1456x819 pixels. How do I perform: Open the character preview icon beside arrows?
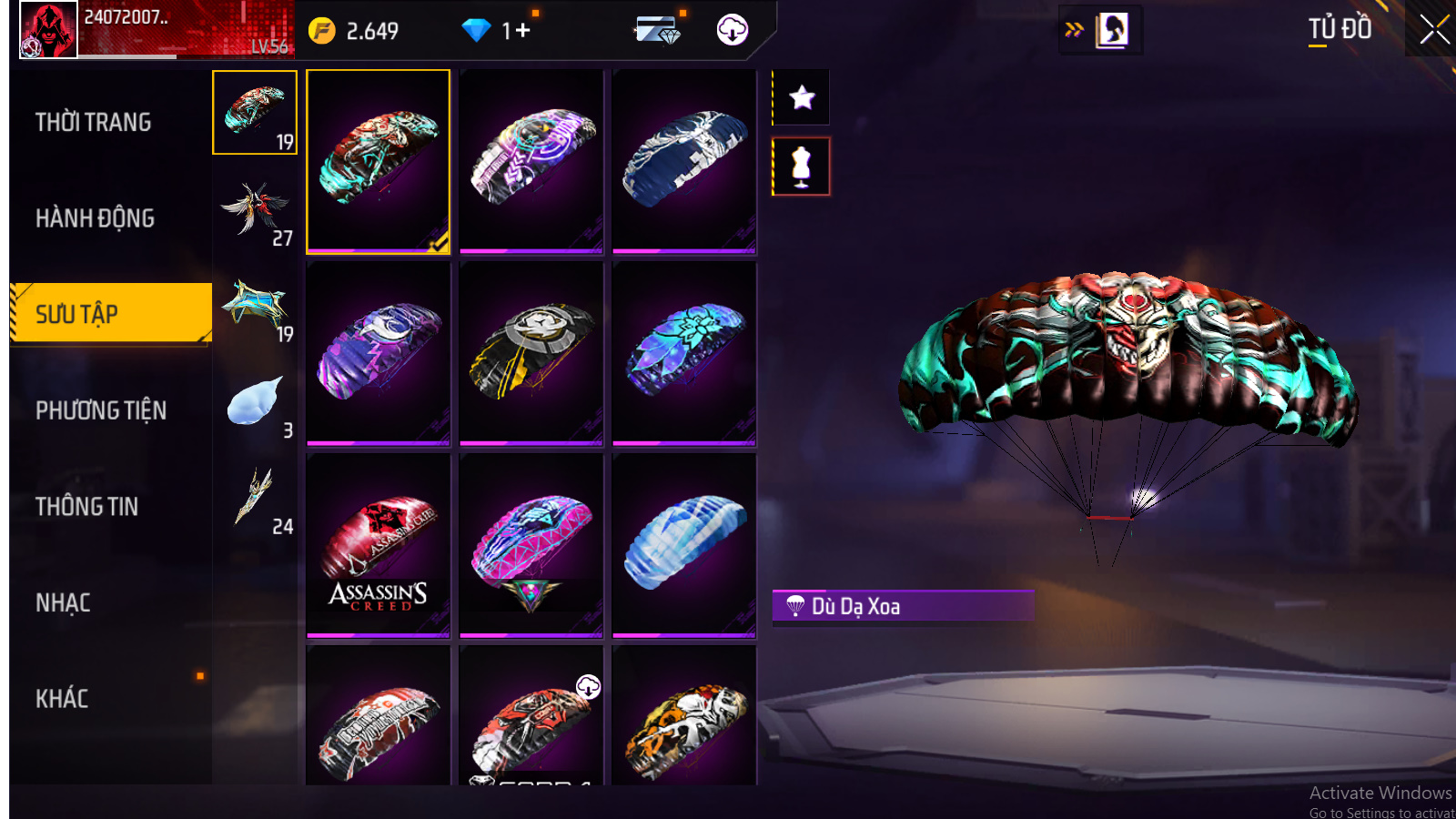(x=1112, y=30)
